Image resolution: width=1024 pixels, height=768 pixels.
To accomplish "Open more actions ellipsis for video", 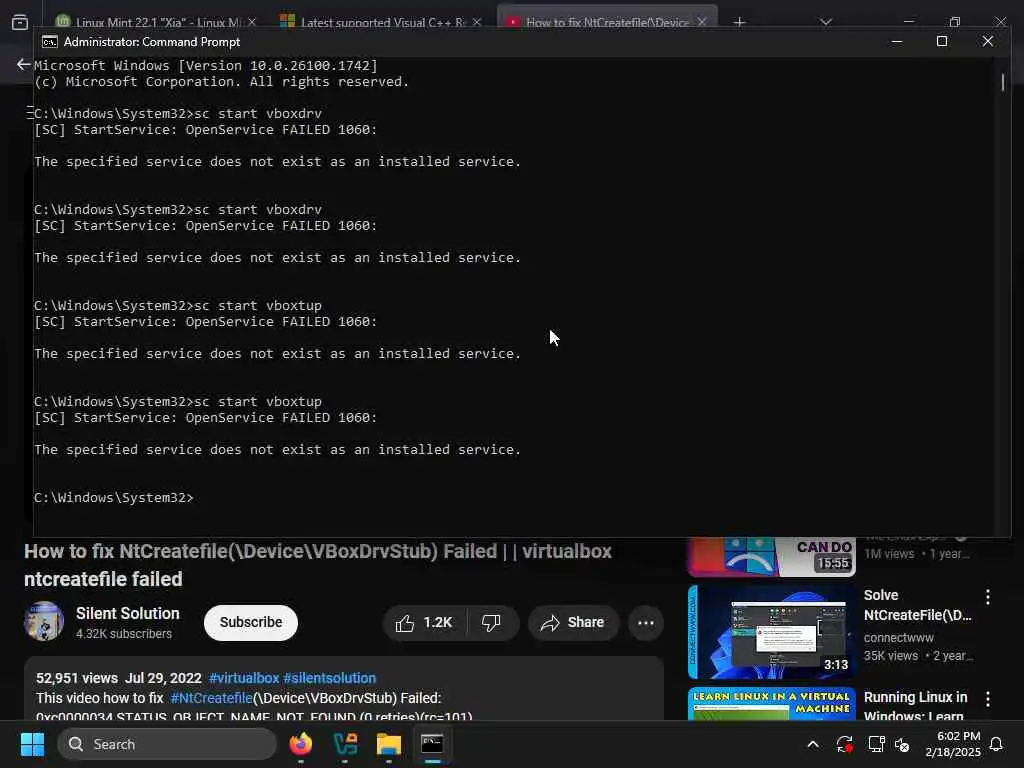I will click(646, 622).
